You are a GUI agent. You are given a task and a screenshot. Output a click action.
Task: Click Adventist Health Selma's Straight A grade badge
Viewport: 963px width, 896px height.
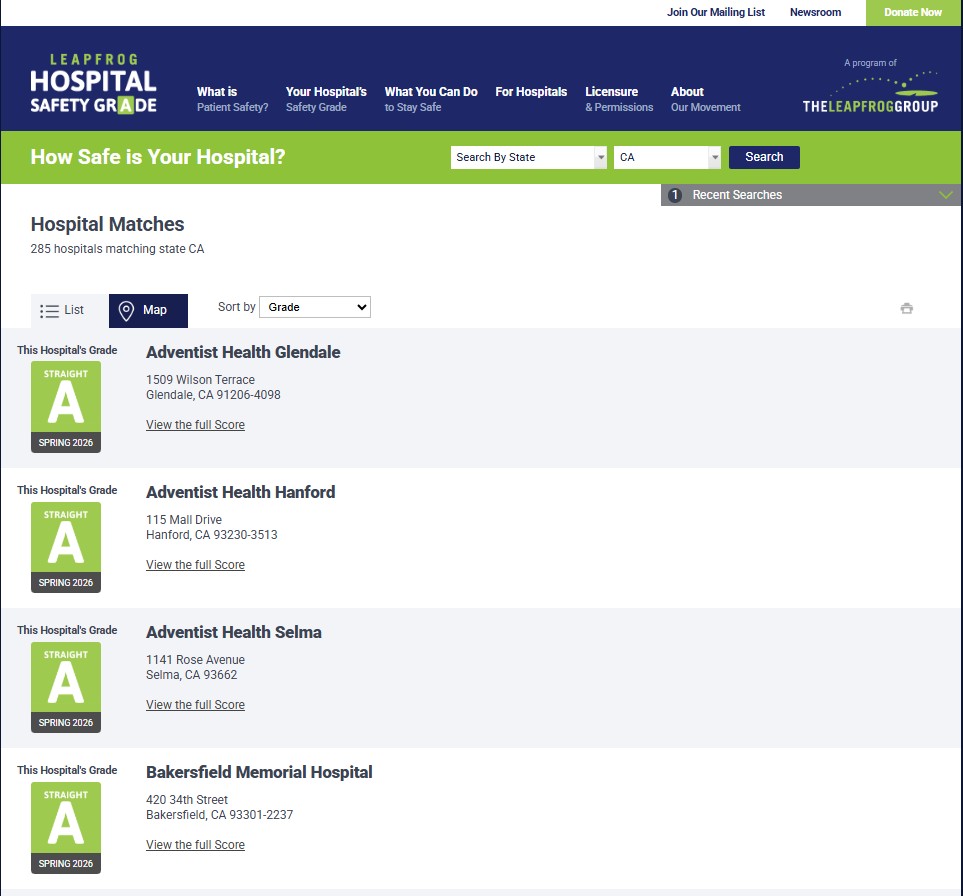point(66,687)
